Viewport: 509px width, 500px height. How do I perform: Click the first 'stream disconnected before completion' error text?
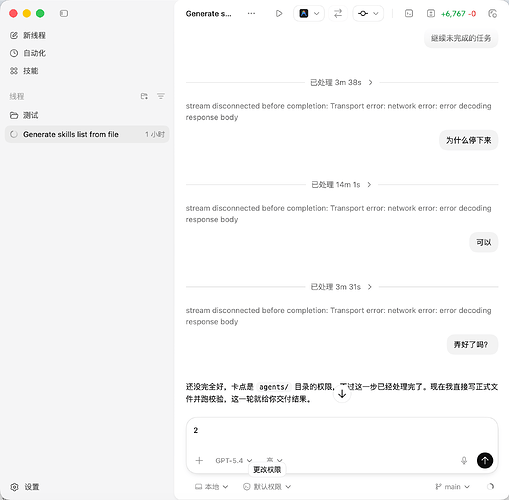338,112
